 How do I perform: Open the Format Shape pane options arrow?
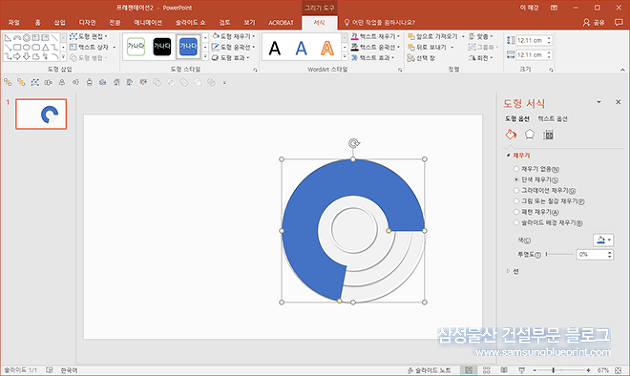point(599,102)
